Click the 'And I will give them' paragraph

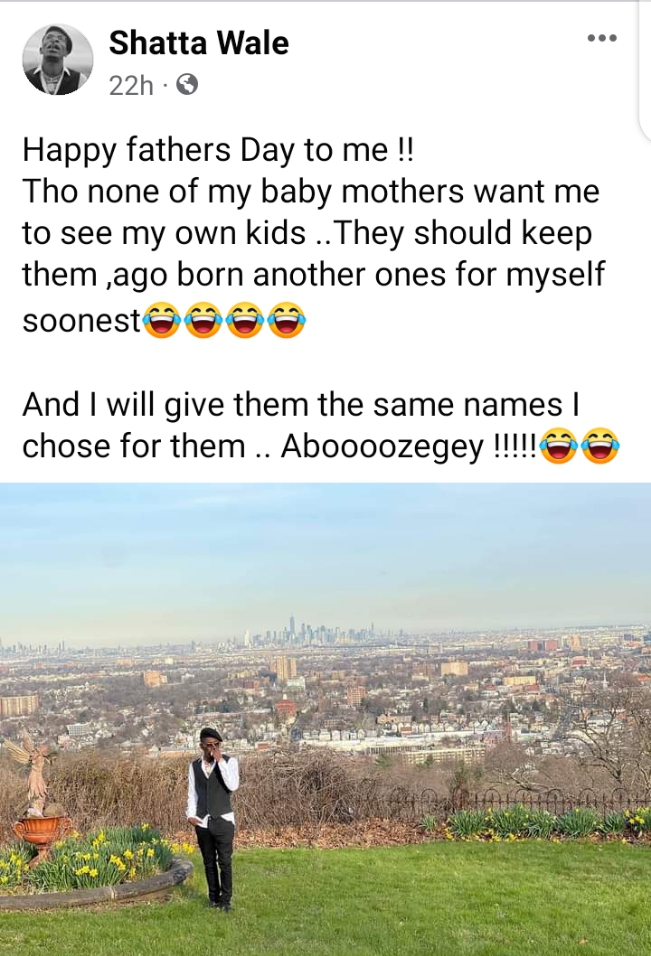click(321, 426)
